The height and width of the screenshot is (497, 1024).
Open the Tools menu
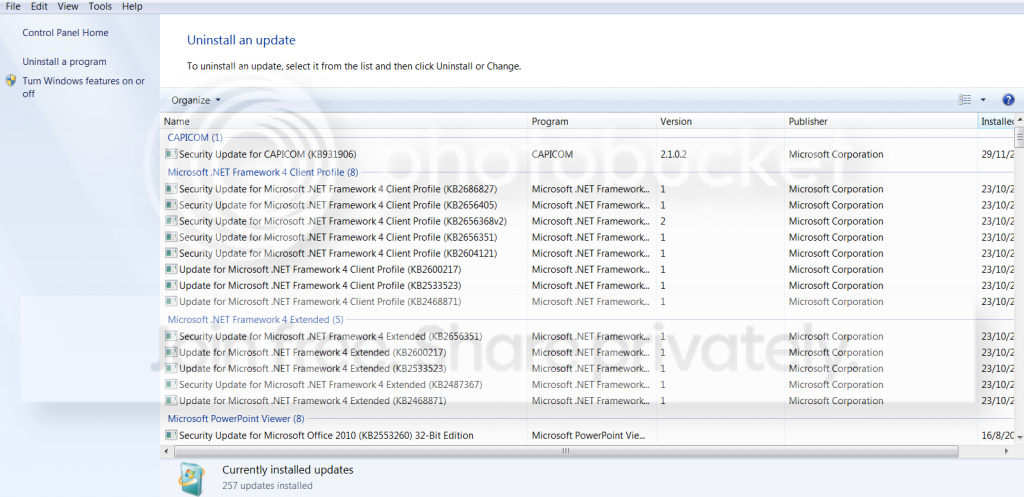(x=100, y=7)
